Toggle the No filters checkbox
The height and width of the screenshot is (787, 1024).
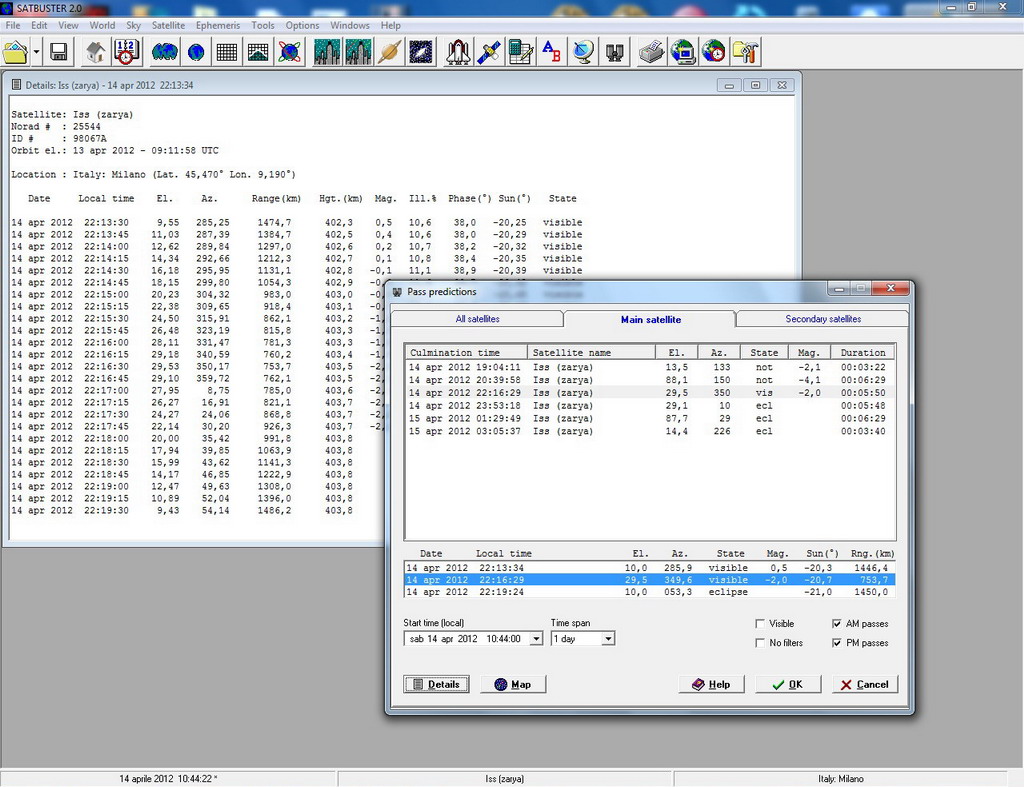pyautogui.click(x=760, y=643)
